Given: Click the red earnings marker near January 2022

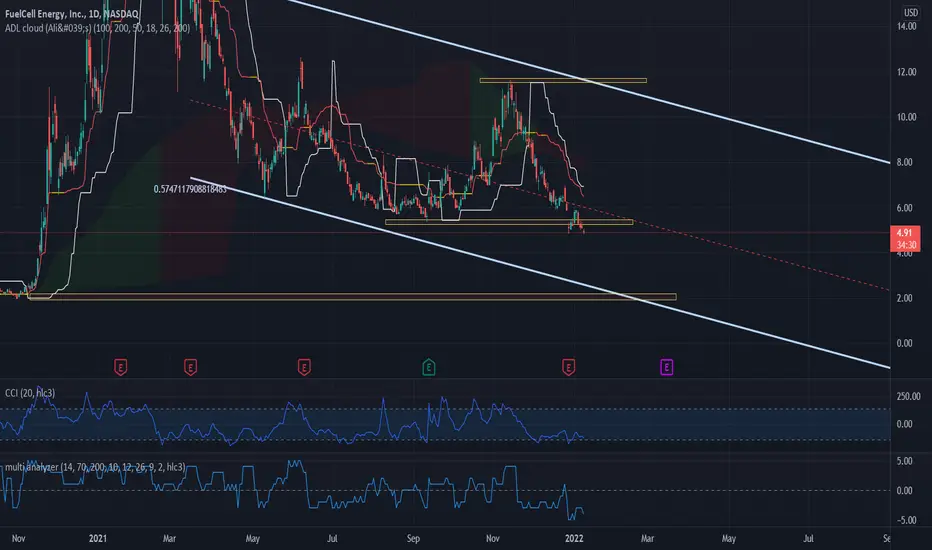Looking at the screenshot, I should tap(568, 367).
